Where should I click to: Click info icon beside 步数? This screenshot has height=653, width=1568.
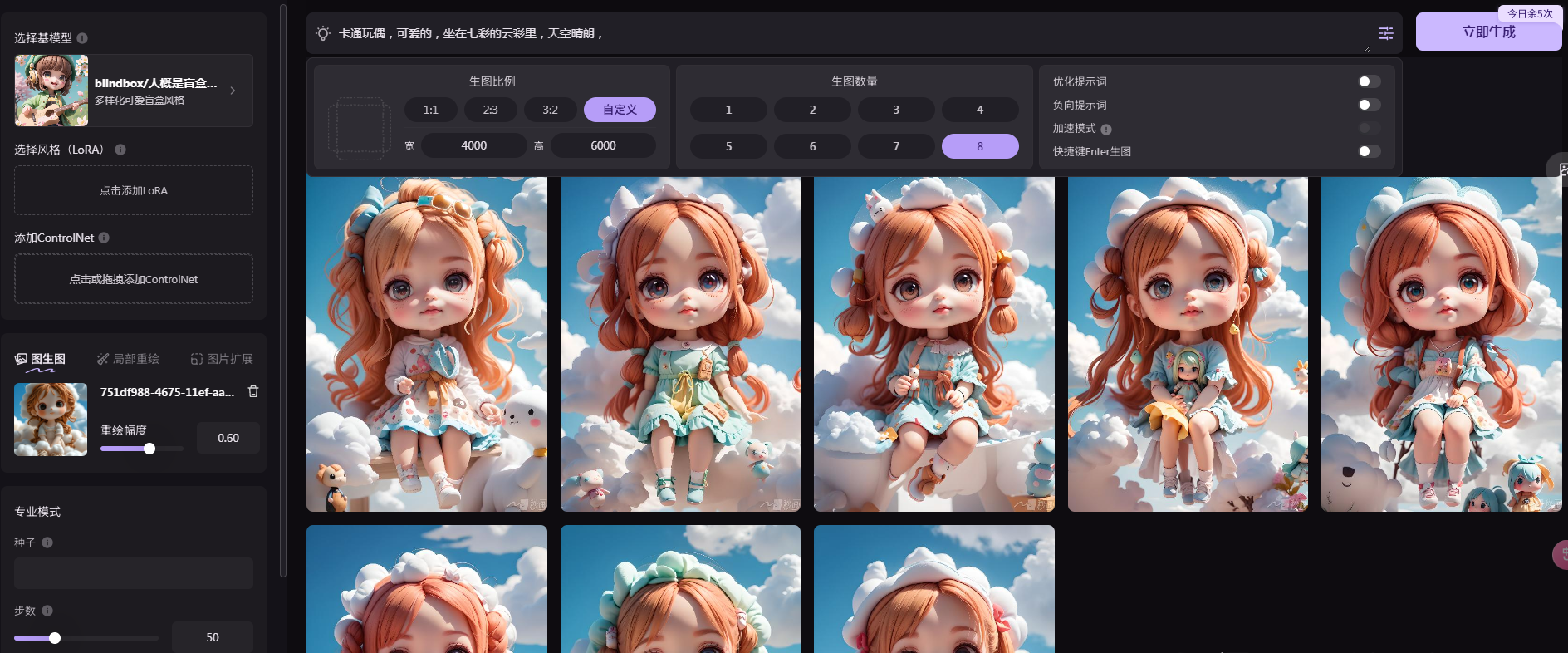point(47,611)
